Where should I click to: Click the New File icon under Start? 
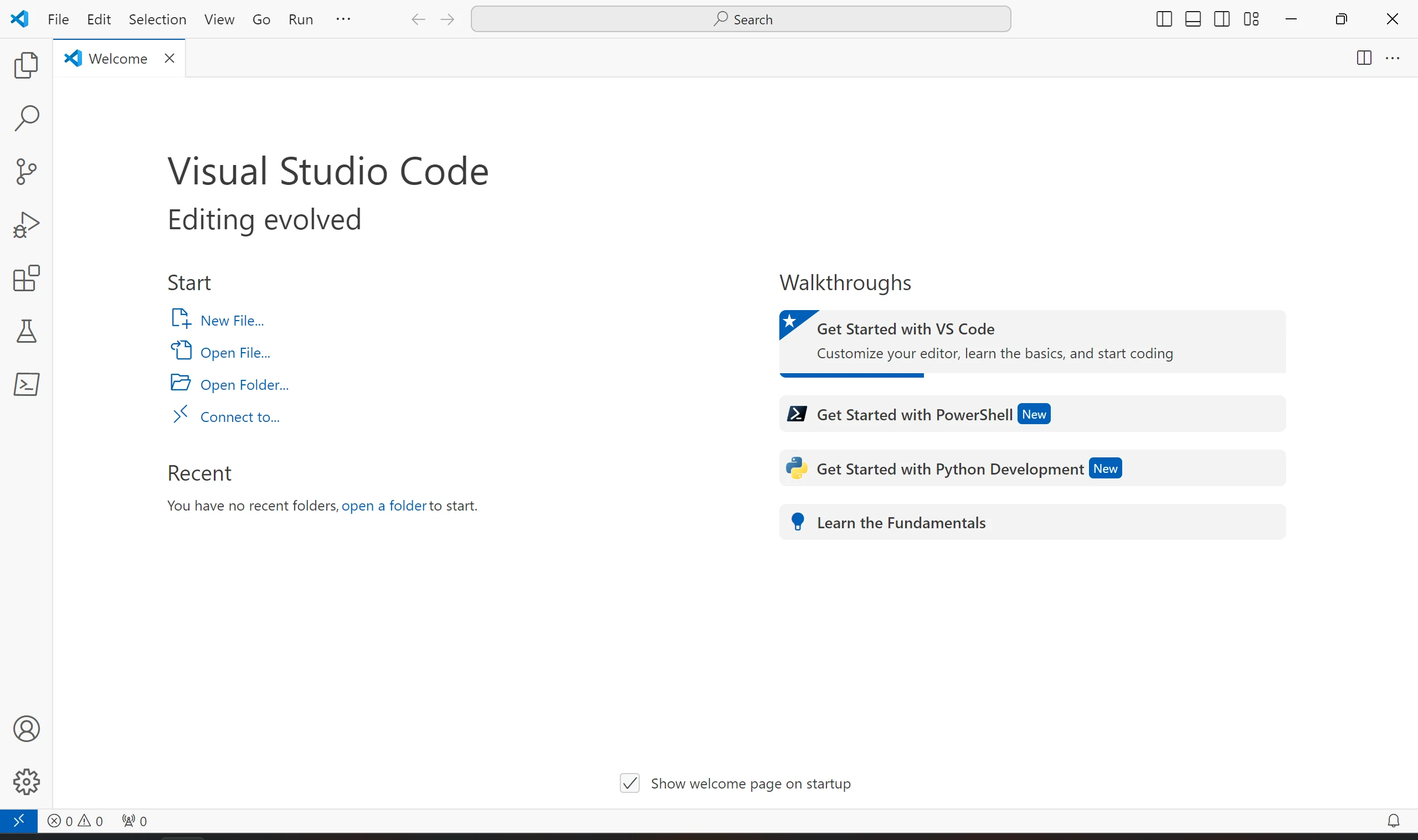(181, 319)
